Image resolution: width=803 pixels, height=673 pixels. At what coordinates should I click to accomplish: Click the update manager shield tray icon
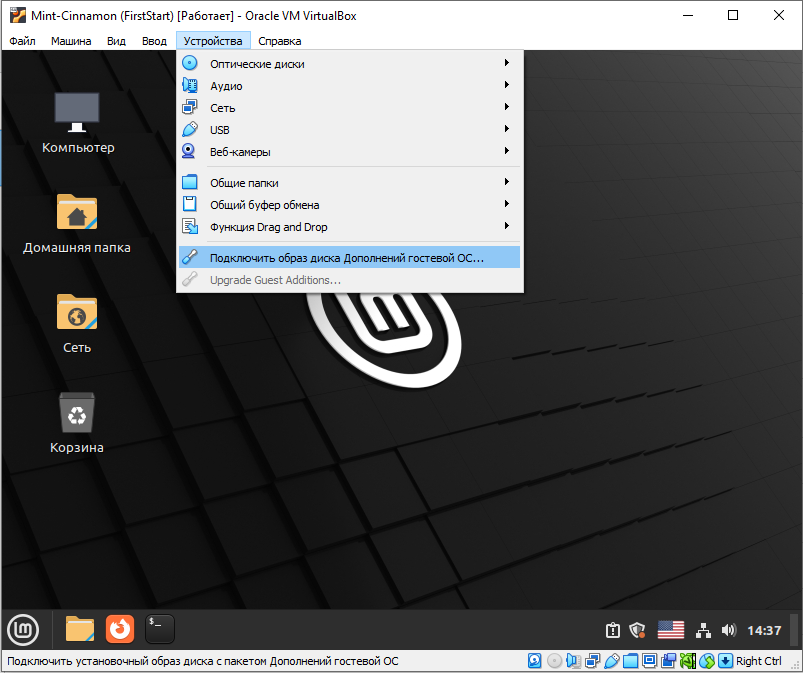[638, 630]
